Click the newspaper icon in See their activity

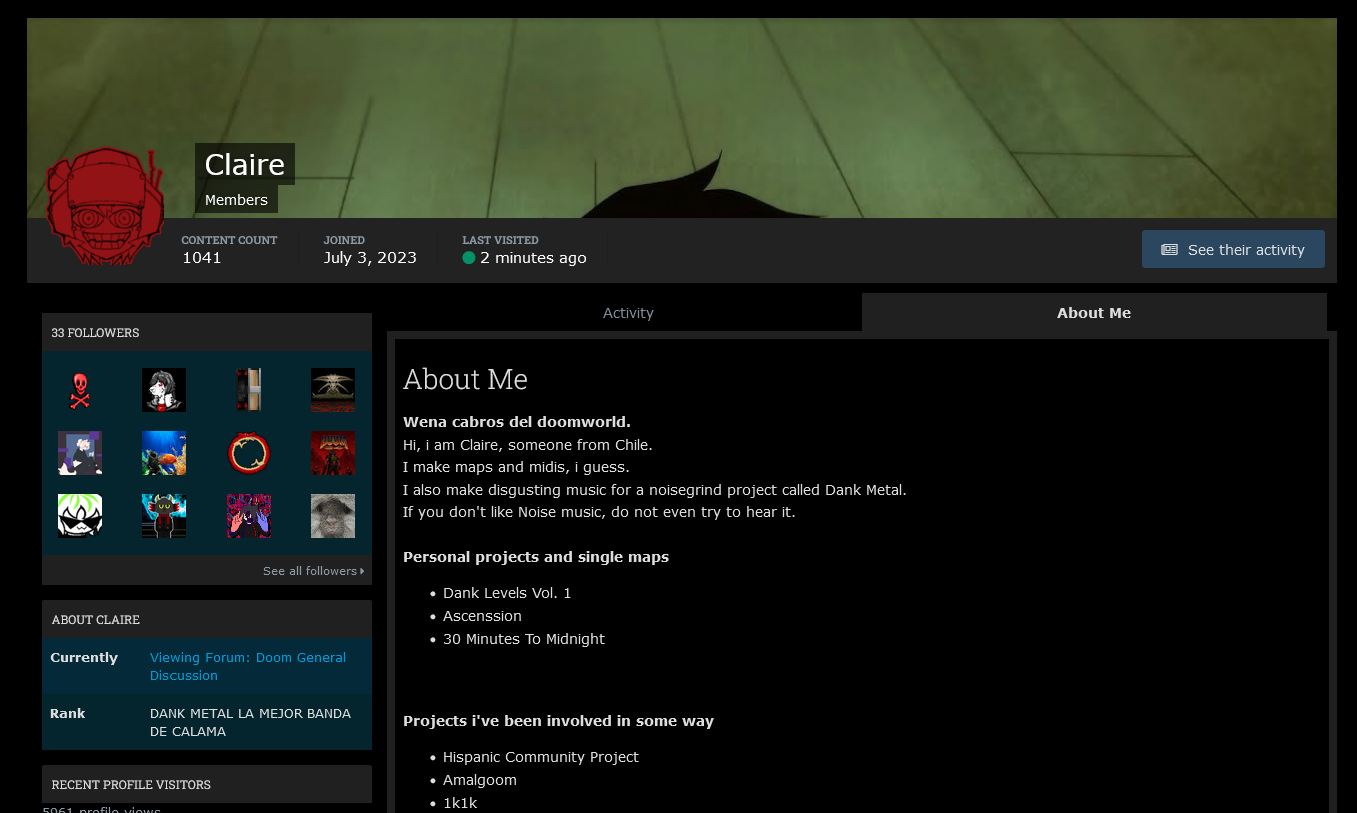[x=1169, y=250]
